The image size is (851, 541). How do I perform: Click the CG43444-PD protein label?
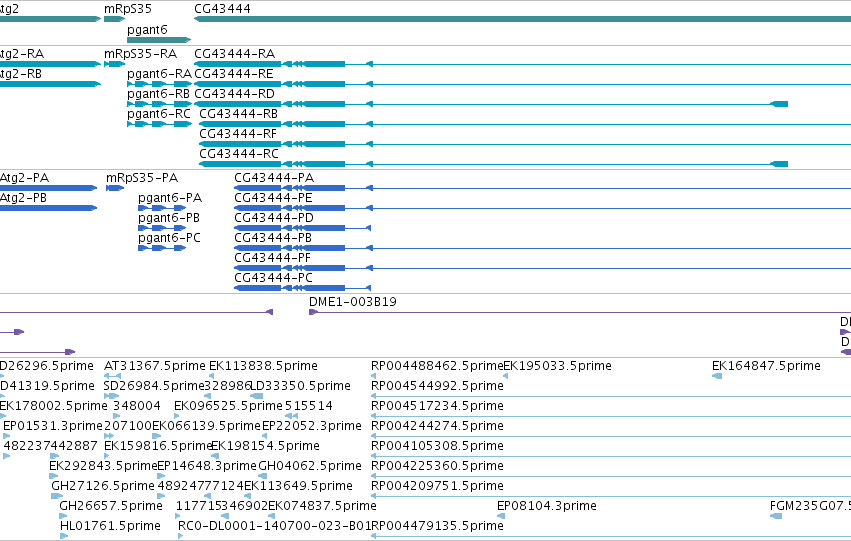coord(274,218)
